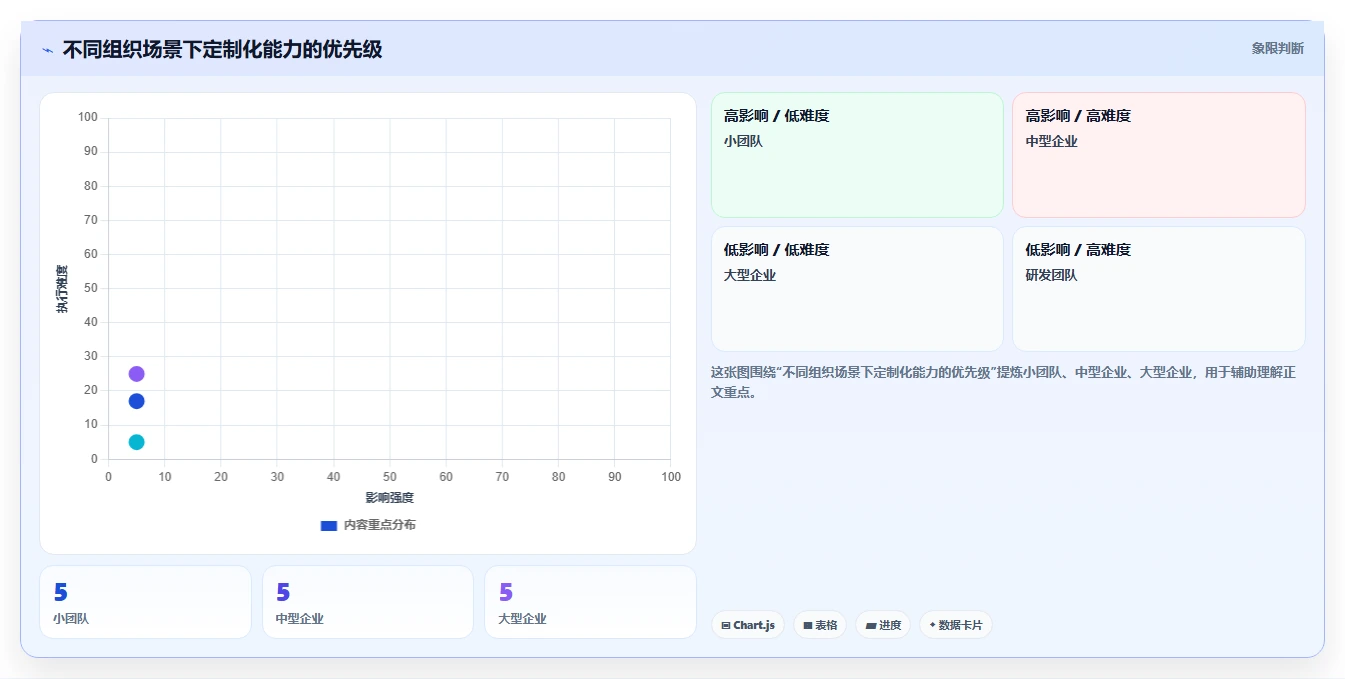Click the title 不同组织场景下定制化能力的优先级
The width and height of the screenshot is (1345, 679).
tap(222, 49)
